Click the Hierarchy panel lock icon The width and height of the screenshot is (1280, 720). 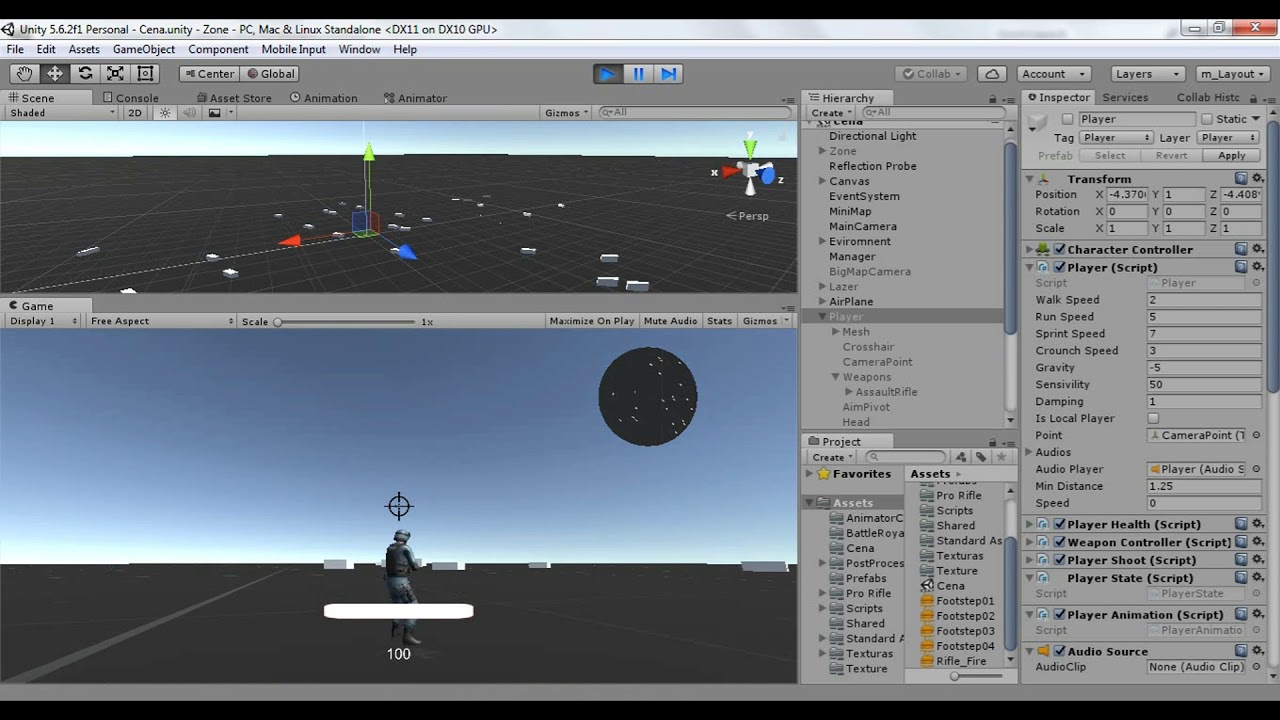[992, 98]
